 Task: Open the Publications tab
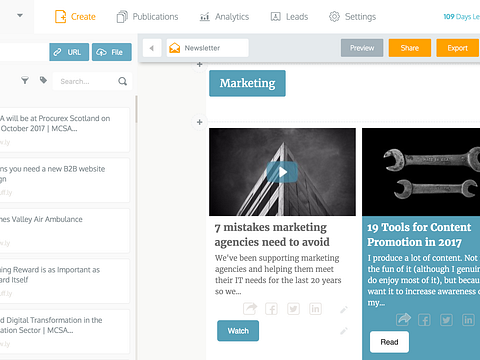click(x=147, y=17)
